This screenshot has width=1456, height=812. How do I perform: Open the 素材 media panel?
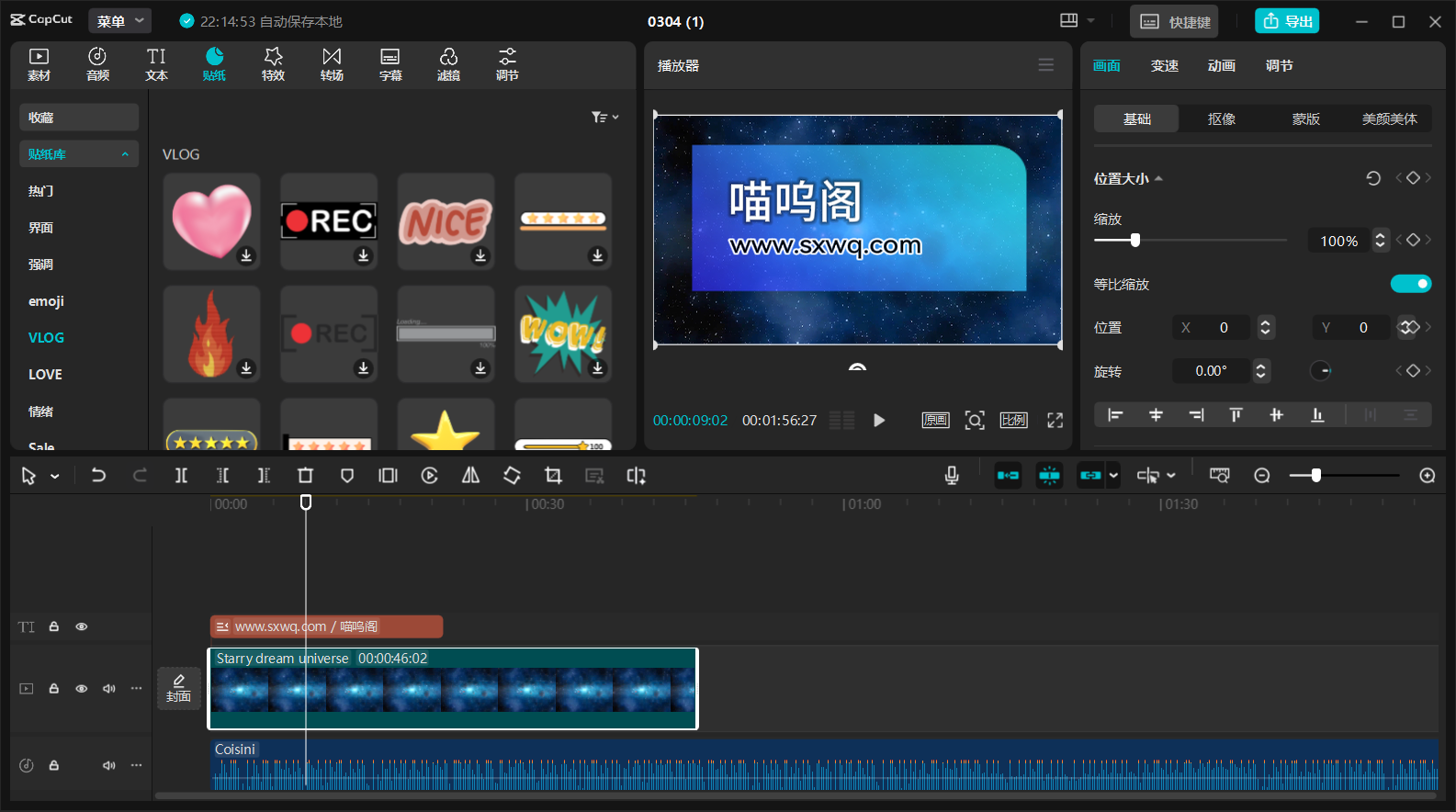coord(39,64)
